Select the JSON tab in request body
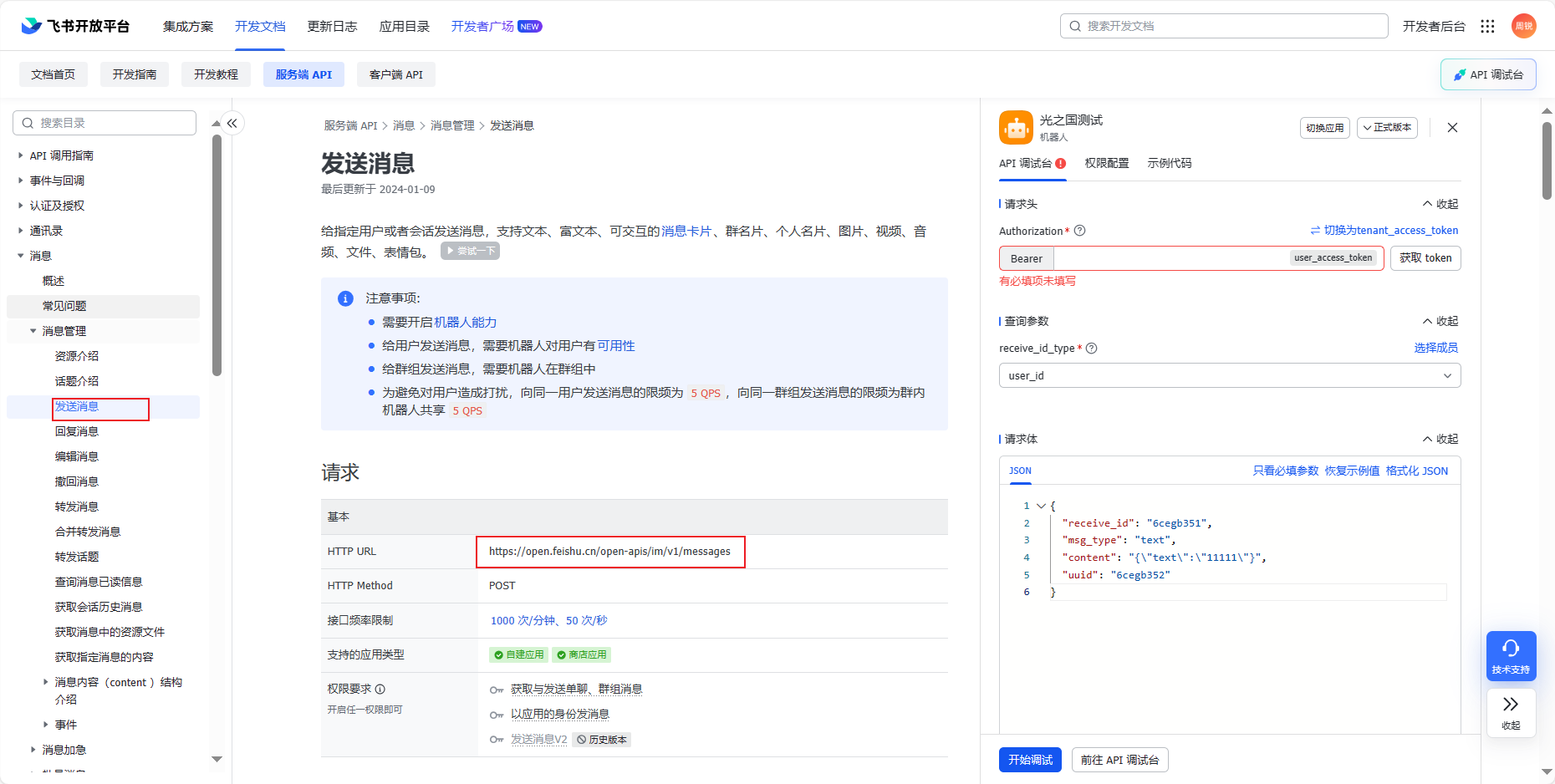The width and height of the screenshot is (1555, 784). click(1020, 471)
